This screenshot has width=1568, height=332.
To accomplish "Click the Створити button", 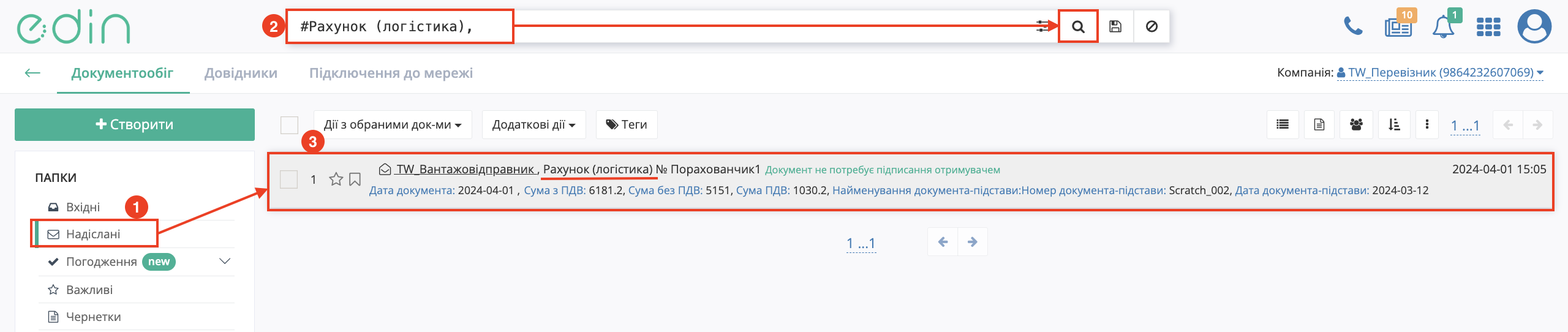I will point(135,125).
